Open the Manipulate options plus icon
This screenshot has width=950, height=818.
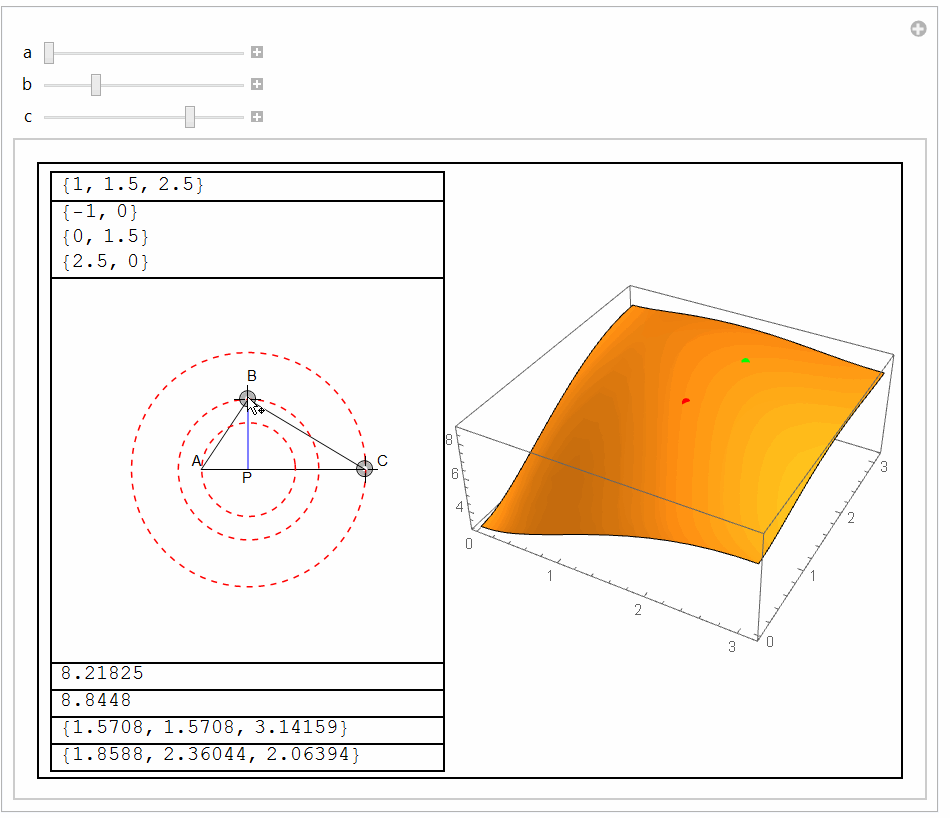918,28
